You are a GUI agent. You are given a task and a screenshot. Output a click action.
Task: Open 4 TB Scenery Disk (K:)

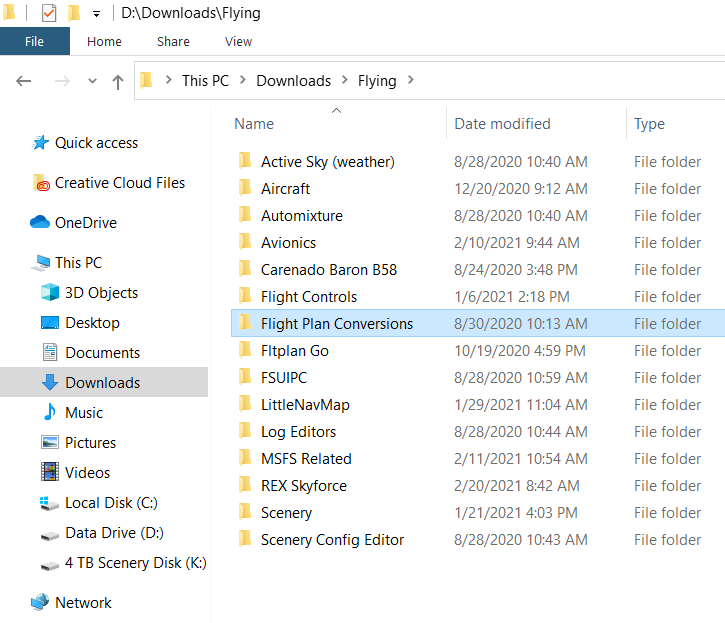click(136, 562)
